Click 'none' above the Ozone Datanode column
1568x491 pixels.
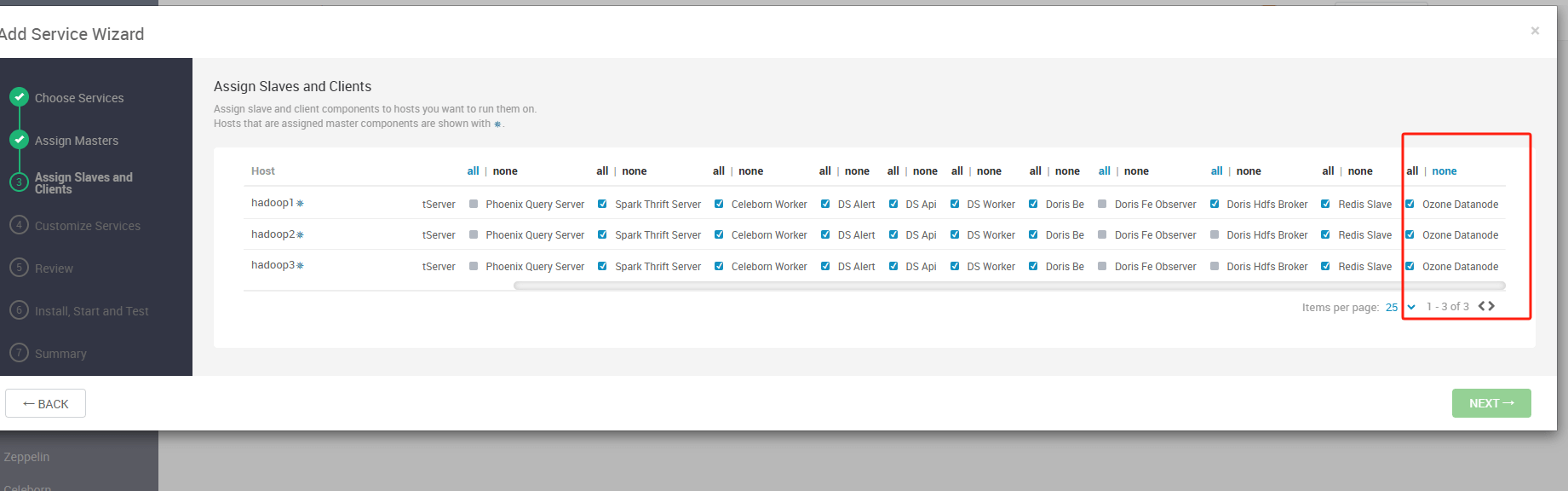tap(1444, 171)
